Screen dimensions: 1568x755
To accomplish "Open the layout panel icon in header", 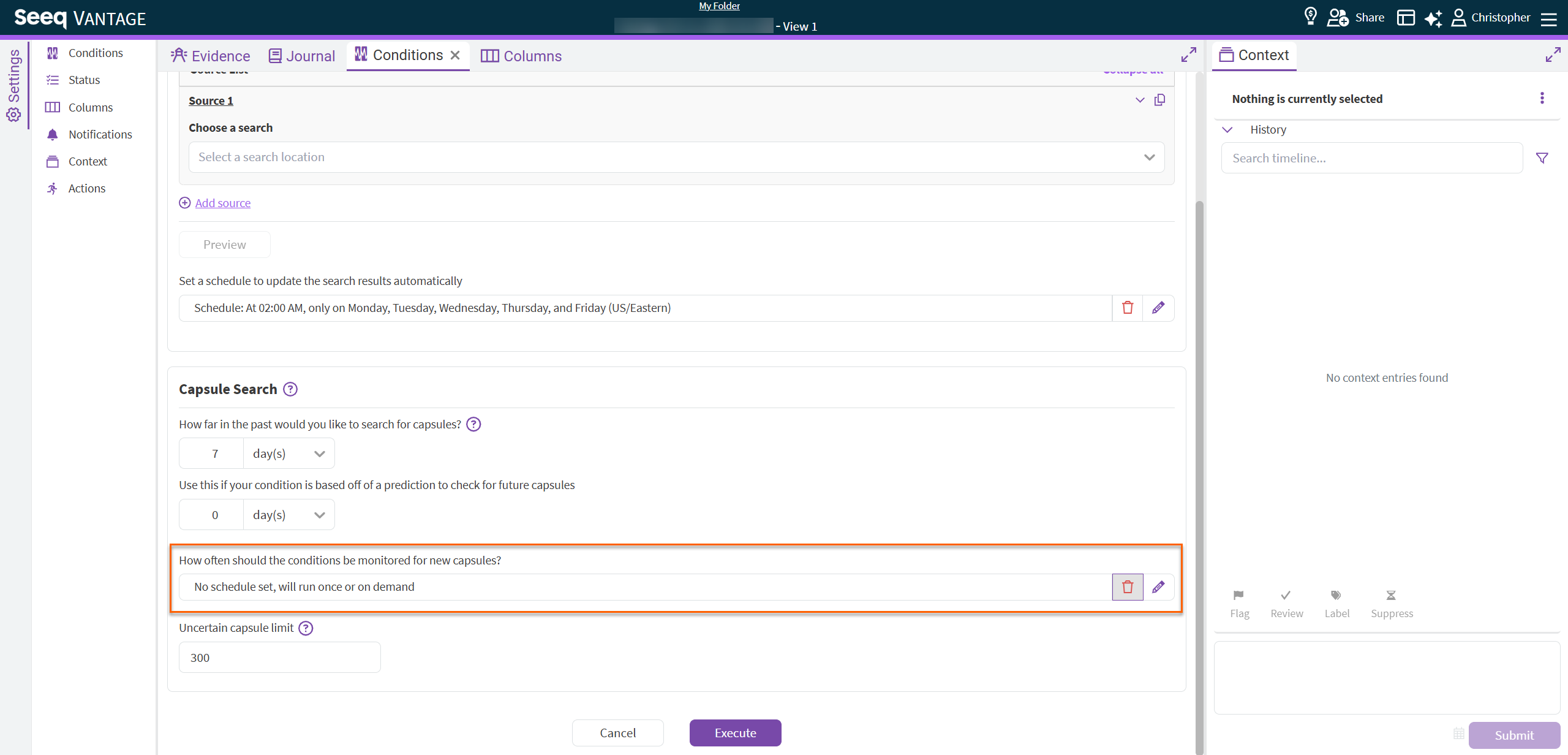I will [1406, 18].
